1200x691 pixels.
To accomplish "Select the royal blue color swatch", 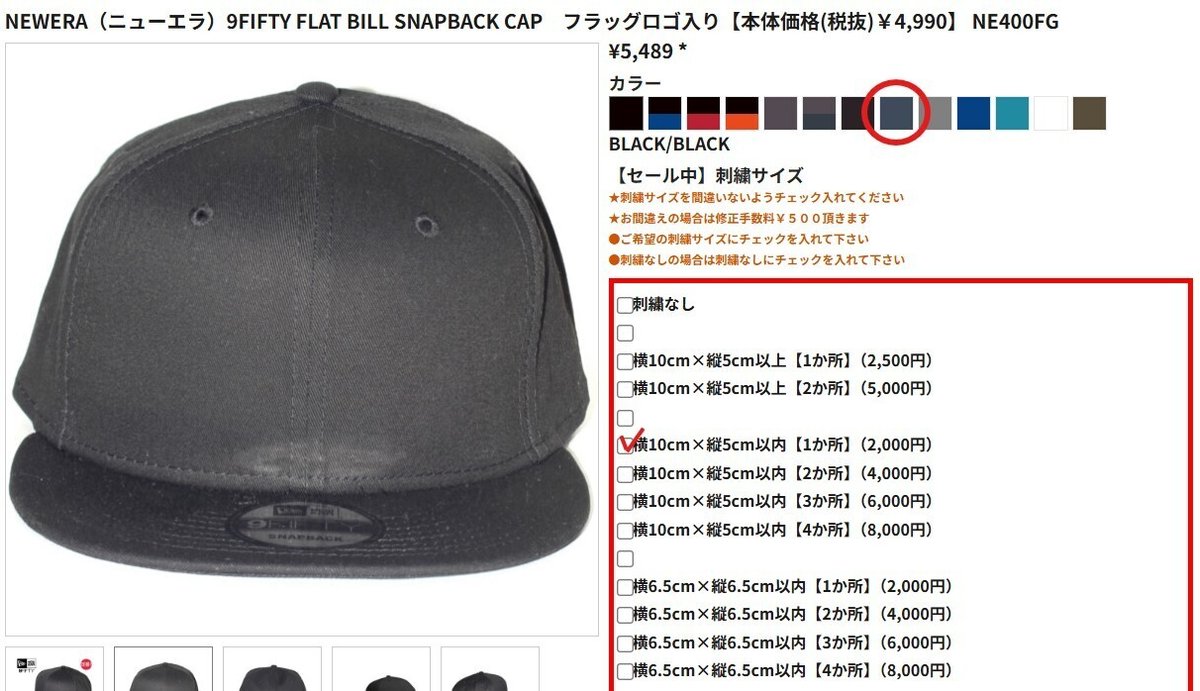I will click(974, 113).
